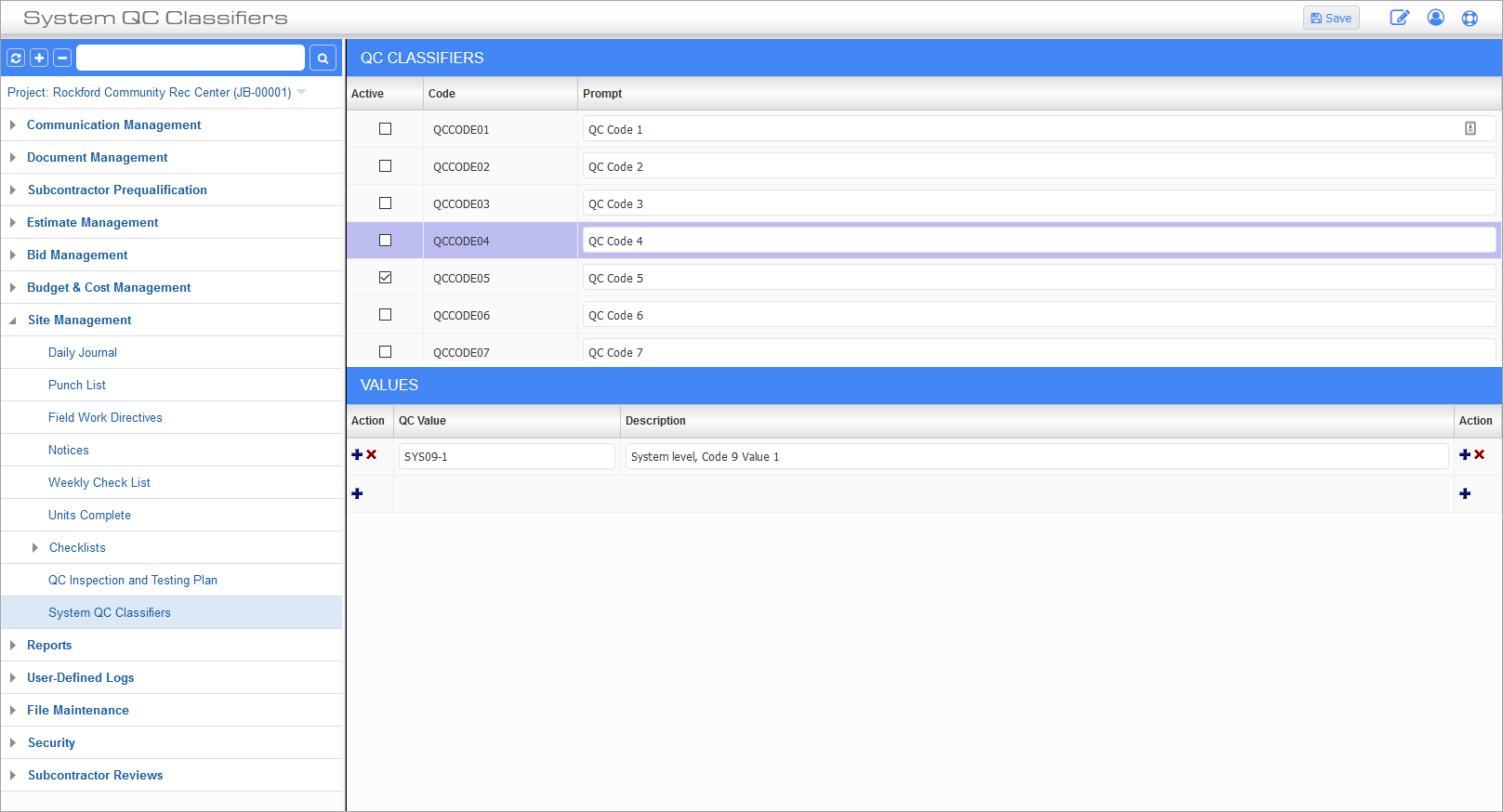Delete SYS09-1 row using right red X
The image size is (1503, 812).
pyautogui.click(x=1480, y=454)
